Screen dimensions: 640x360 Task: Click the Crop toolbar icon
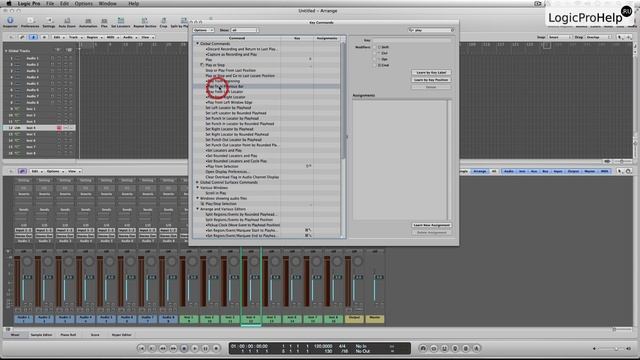[163, 22]
